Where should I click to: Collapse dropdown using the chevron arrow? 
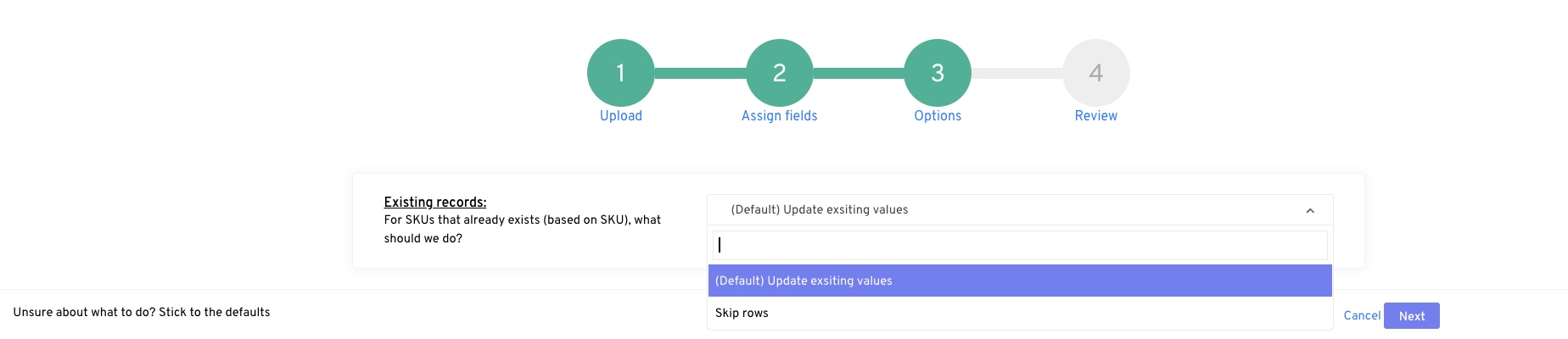tap(1310, 210)
